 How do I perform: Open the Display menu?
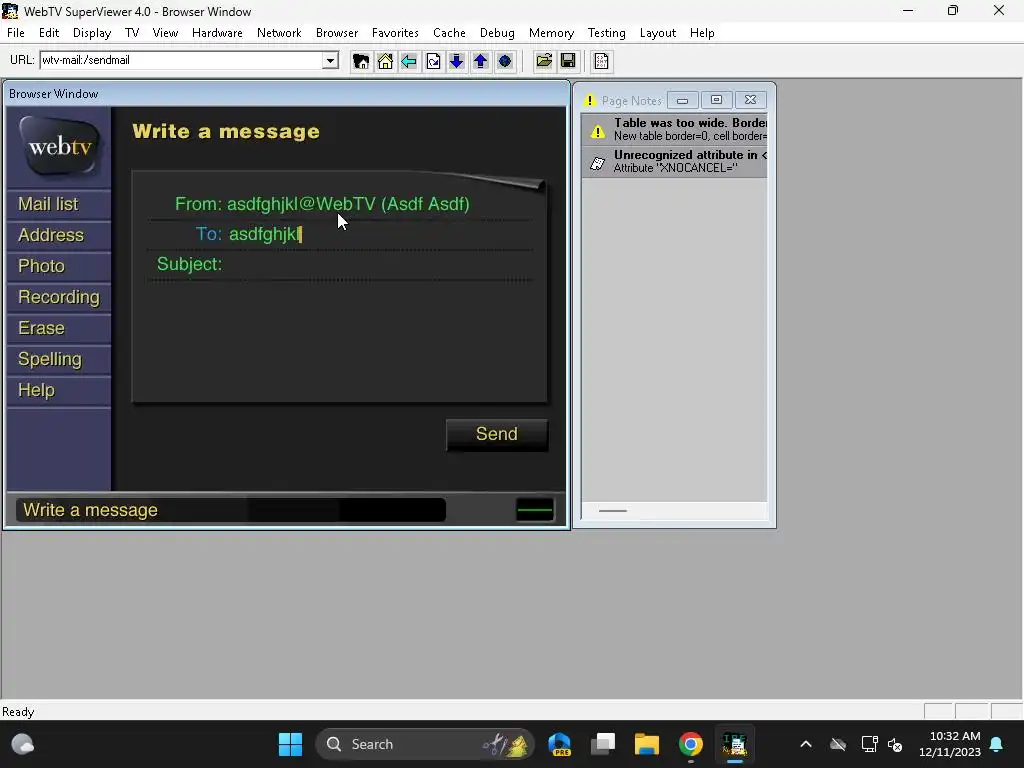(x=92, y=33)
